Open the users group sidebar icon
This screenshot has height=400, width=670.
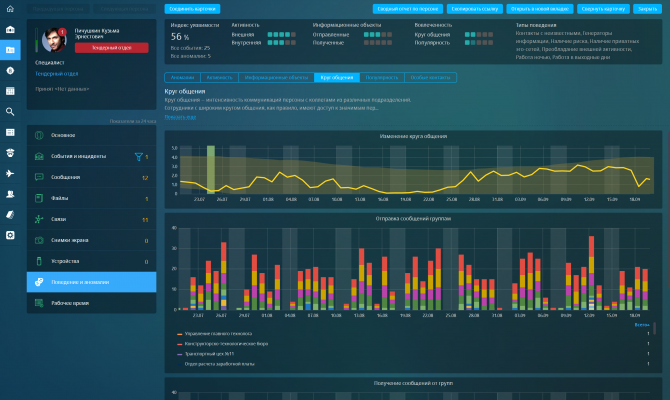click(x=10, y=194)
